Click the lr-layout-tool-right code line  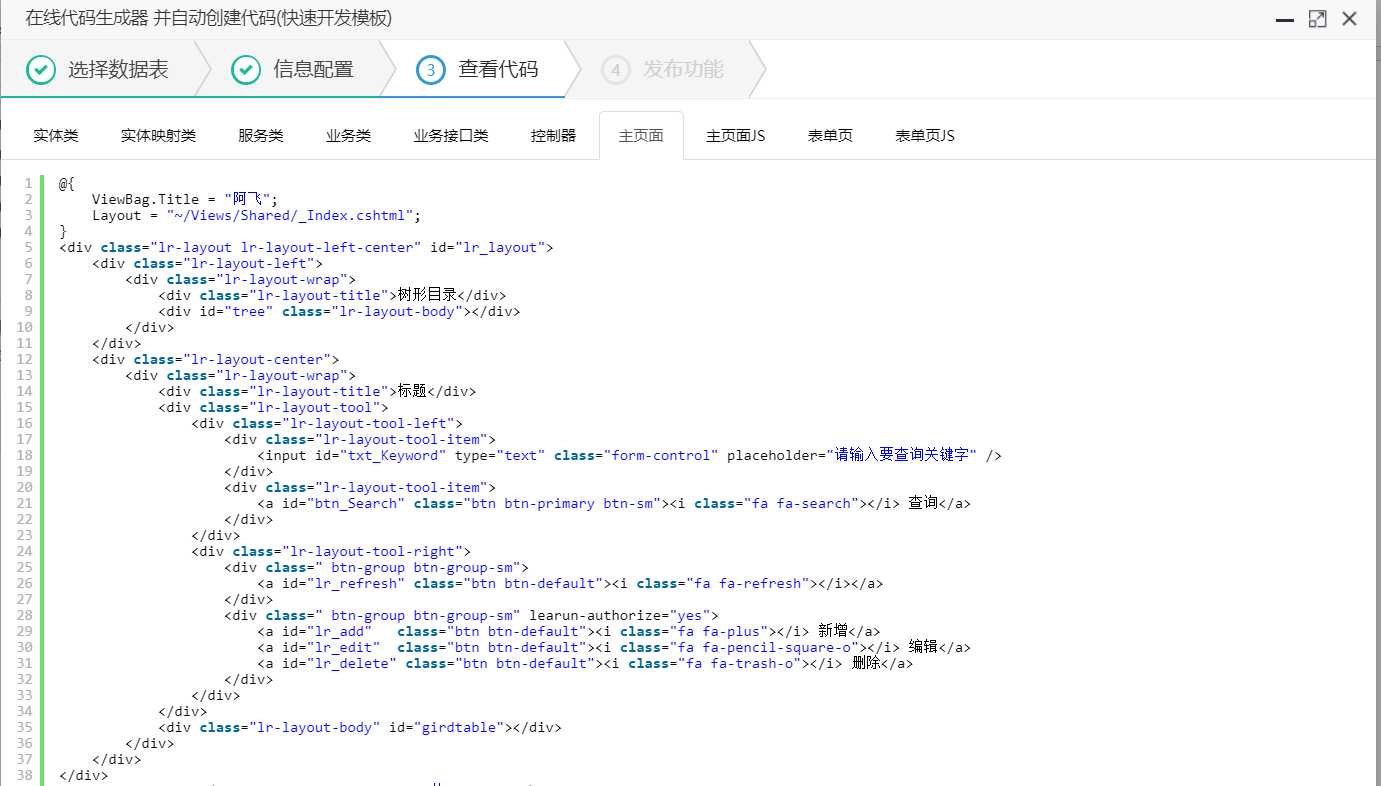pyautogui.click(x=331, y=551)
